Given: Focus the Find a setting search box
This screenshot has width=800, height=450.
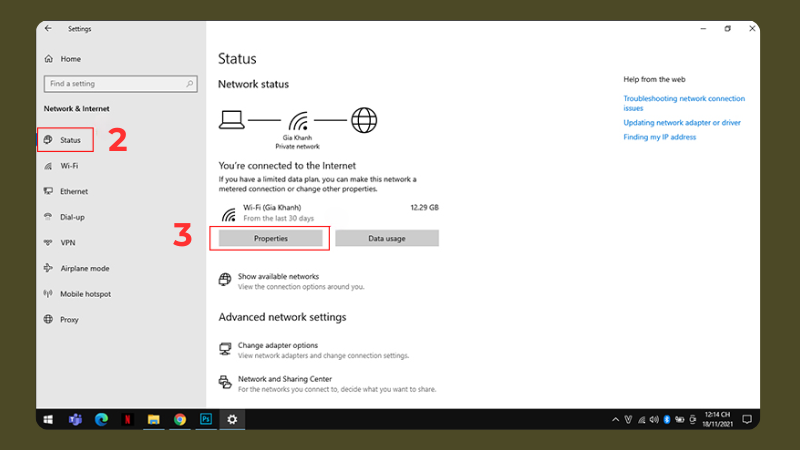Looking at the screenshot, I should (120, 84).
